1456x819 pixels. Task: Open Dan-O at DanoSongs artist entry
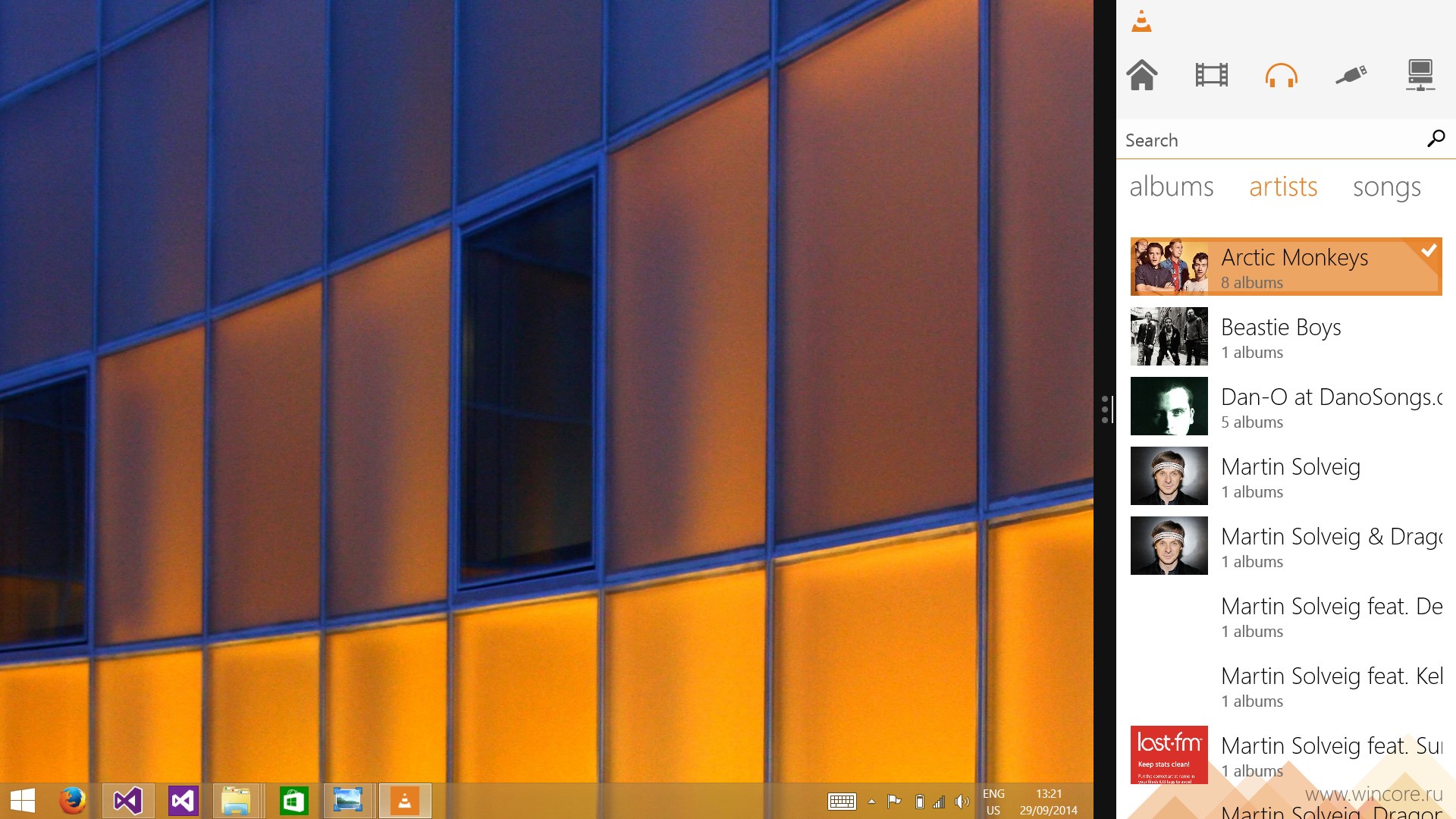point(1286,406)
